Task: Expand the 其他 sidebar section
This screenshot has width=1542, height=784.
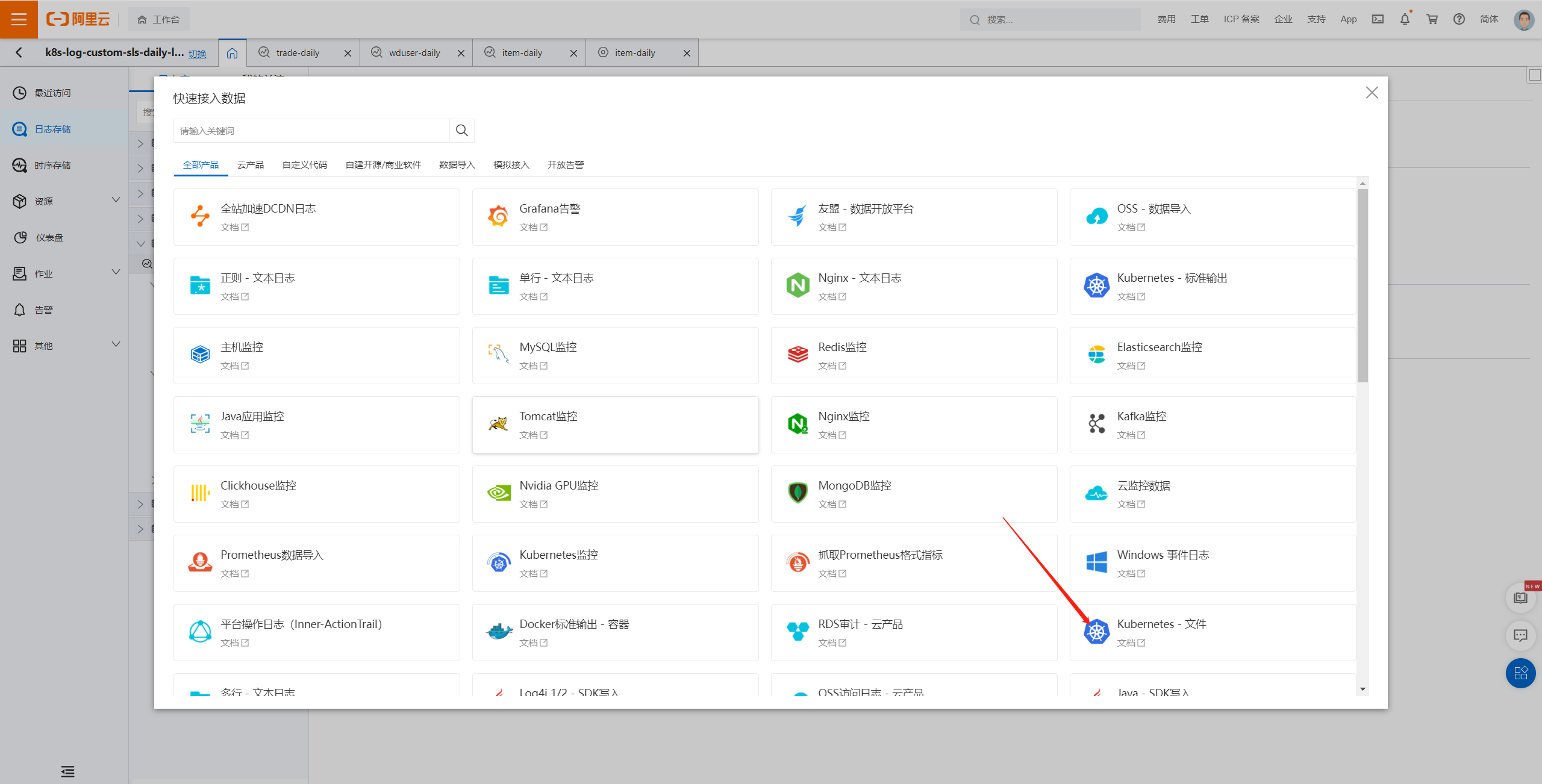Action: coord(116,345)
